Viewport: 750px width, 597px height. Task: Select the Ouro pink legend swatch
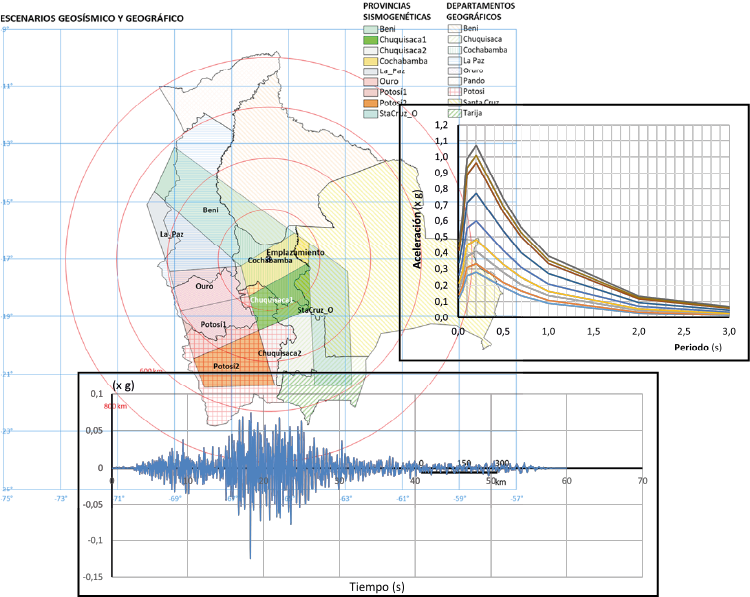coord(370,82)
